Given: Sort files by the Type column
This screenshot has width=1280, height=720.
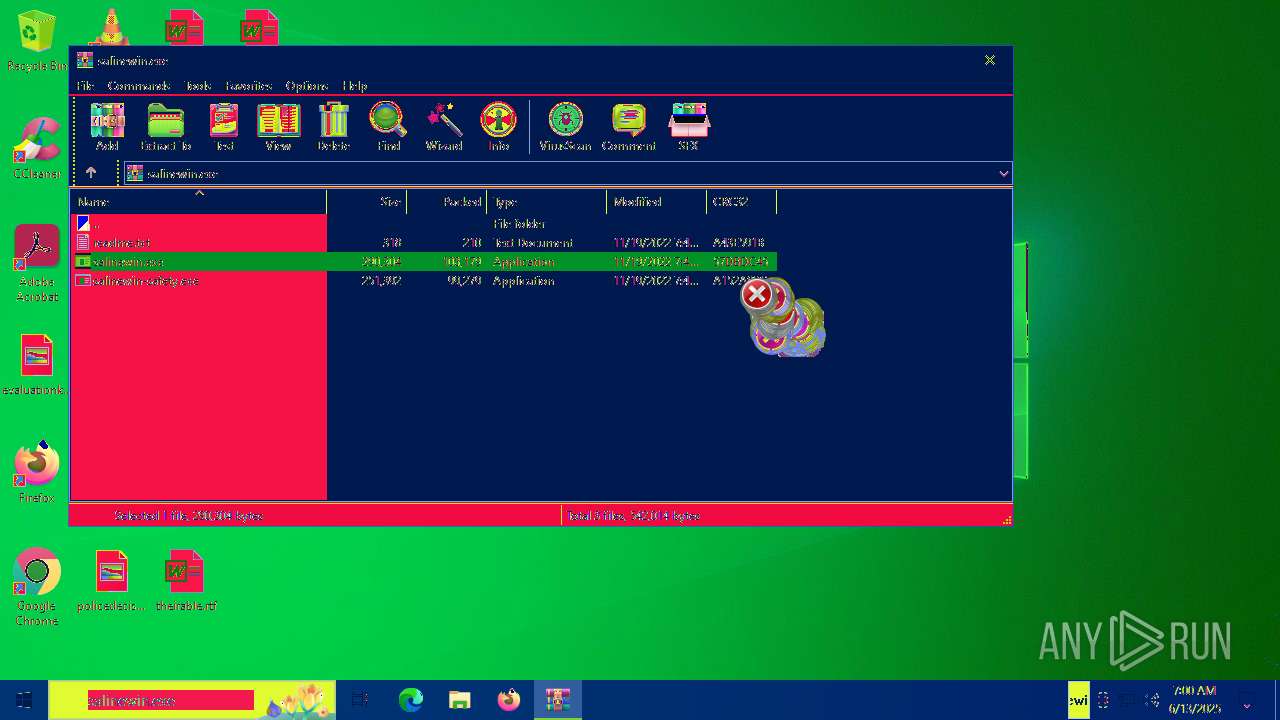Looking at the screenshot, I should pos(546,202).
